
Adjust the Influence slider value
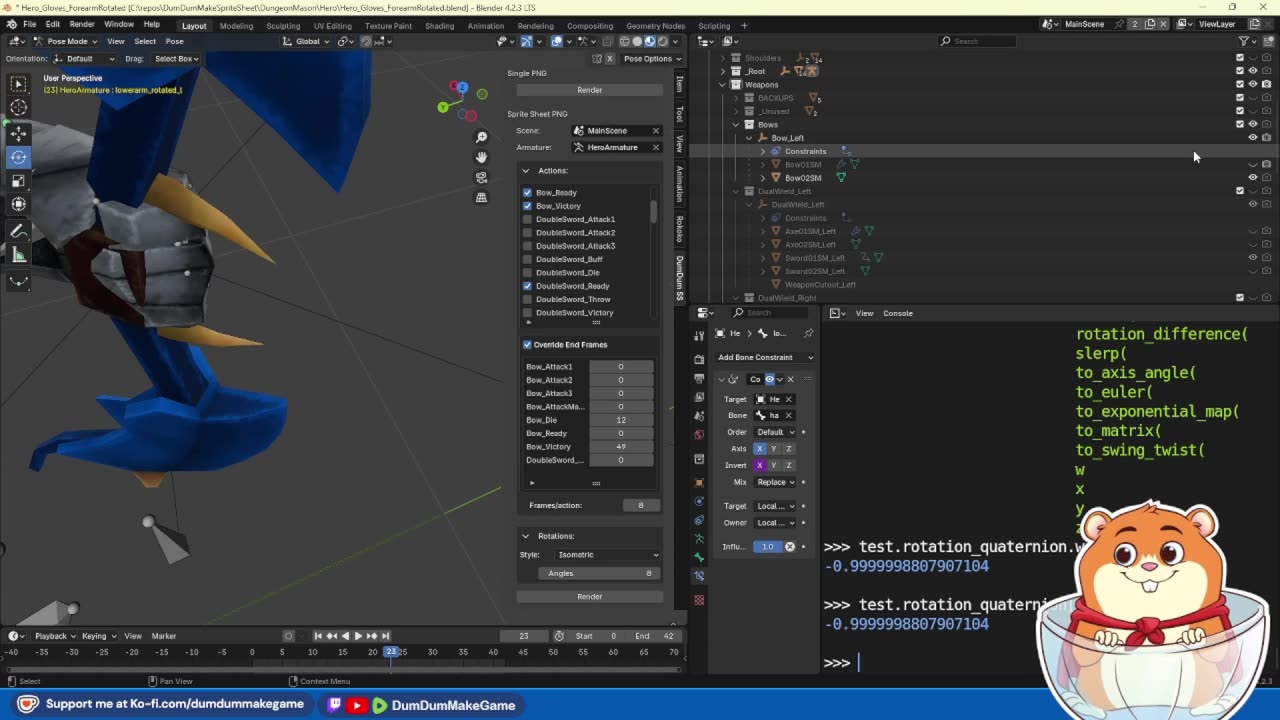coord(767,547)
